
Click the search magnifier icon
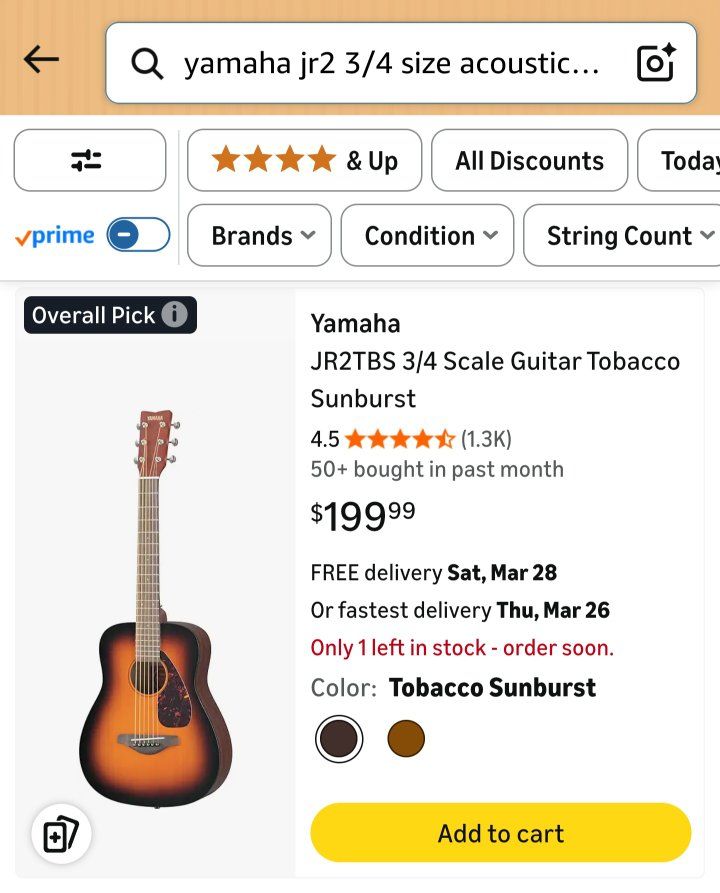(x=147, y=64)
